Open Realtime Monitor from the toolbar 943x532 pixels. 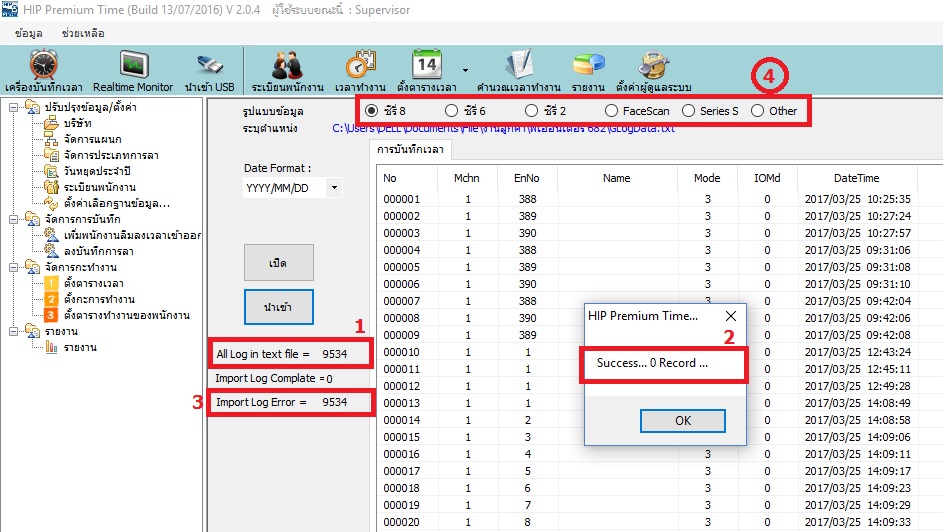(133, 64)
